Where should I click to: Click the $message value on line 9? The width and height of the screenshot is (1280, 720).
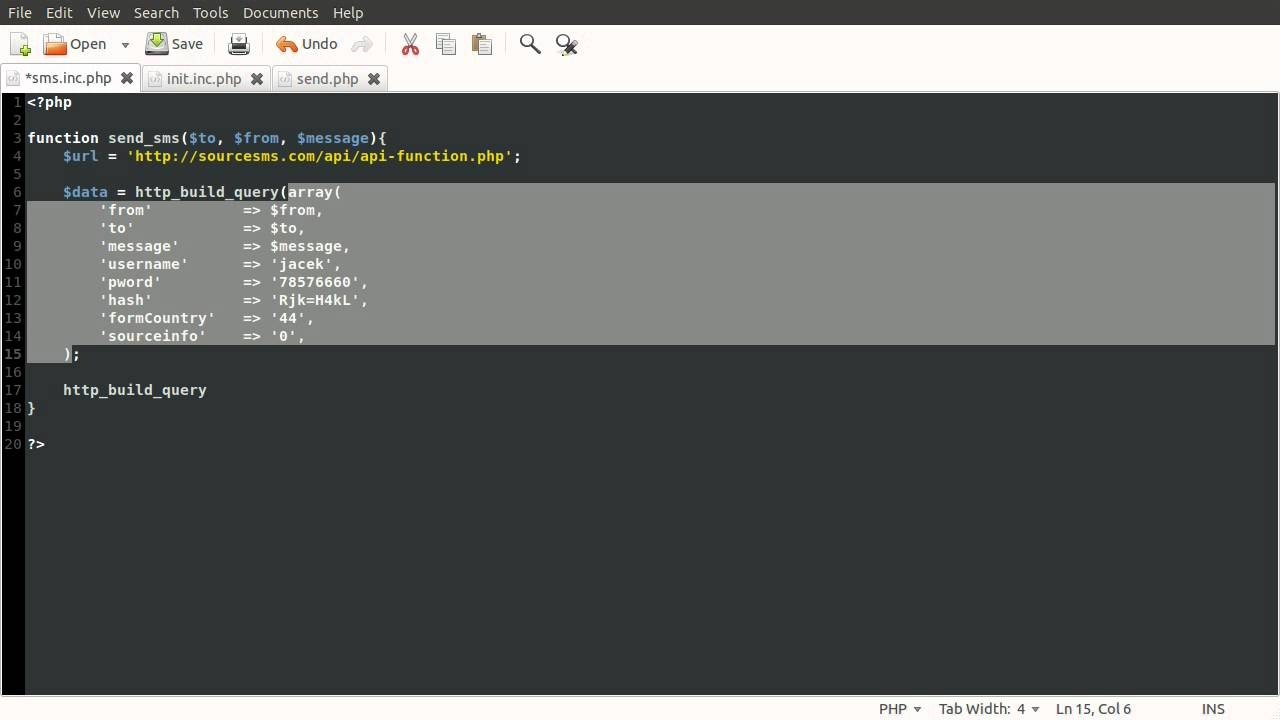tap(306, 246)
